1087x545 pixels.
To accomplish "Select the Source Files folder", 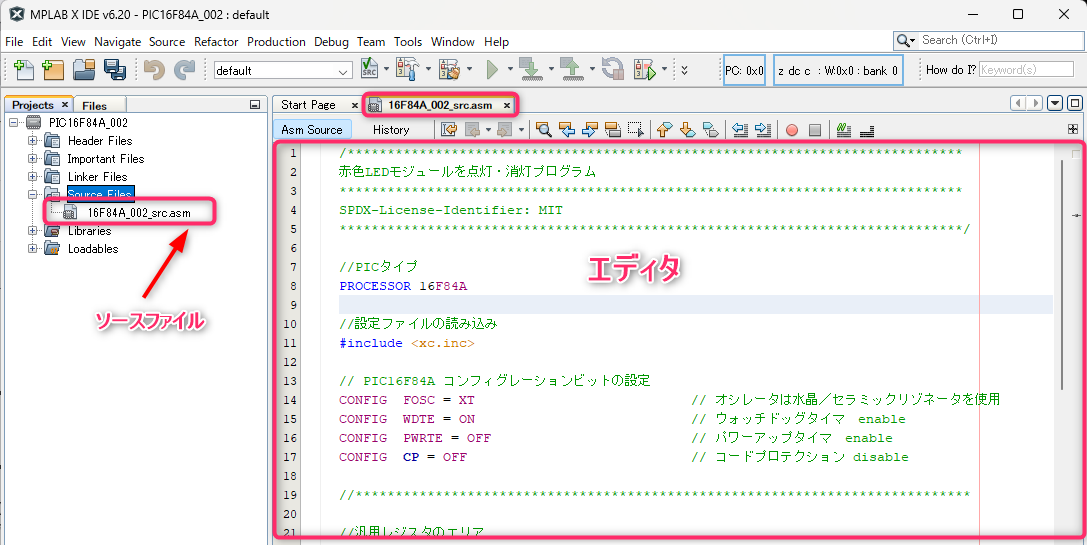I will click(x=101, y=194).
